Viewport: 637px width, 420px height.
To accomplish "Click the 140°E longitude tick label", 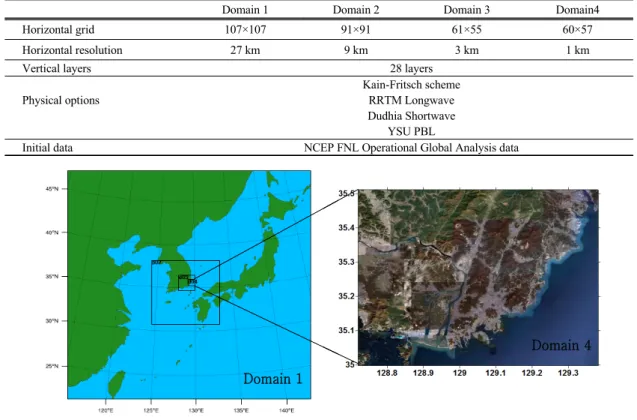I will [x=286, y=411].
